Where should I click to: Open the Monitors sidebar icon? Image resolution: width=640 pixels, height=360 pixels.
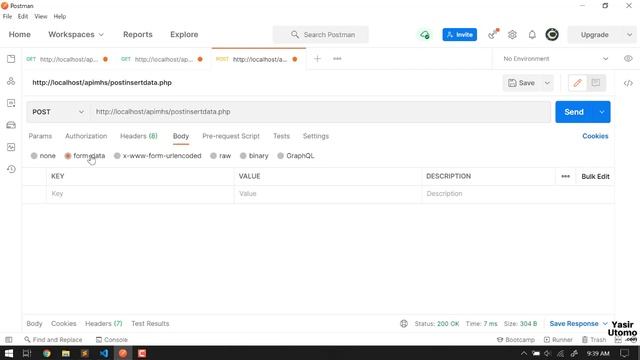(x=11, y=147)
